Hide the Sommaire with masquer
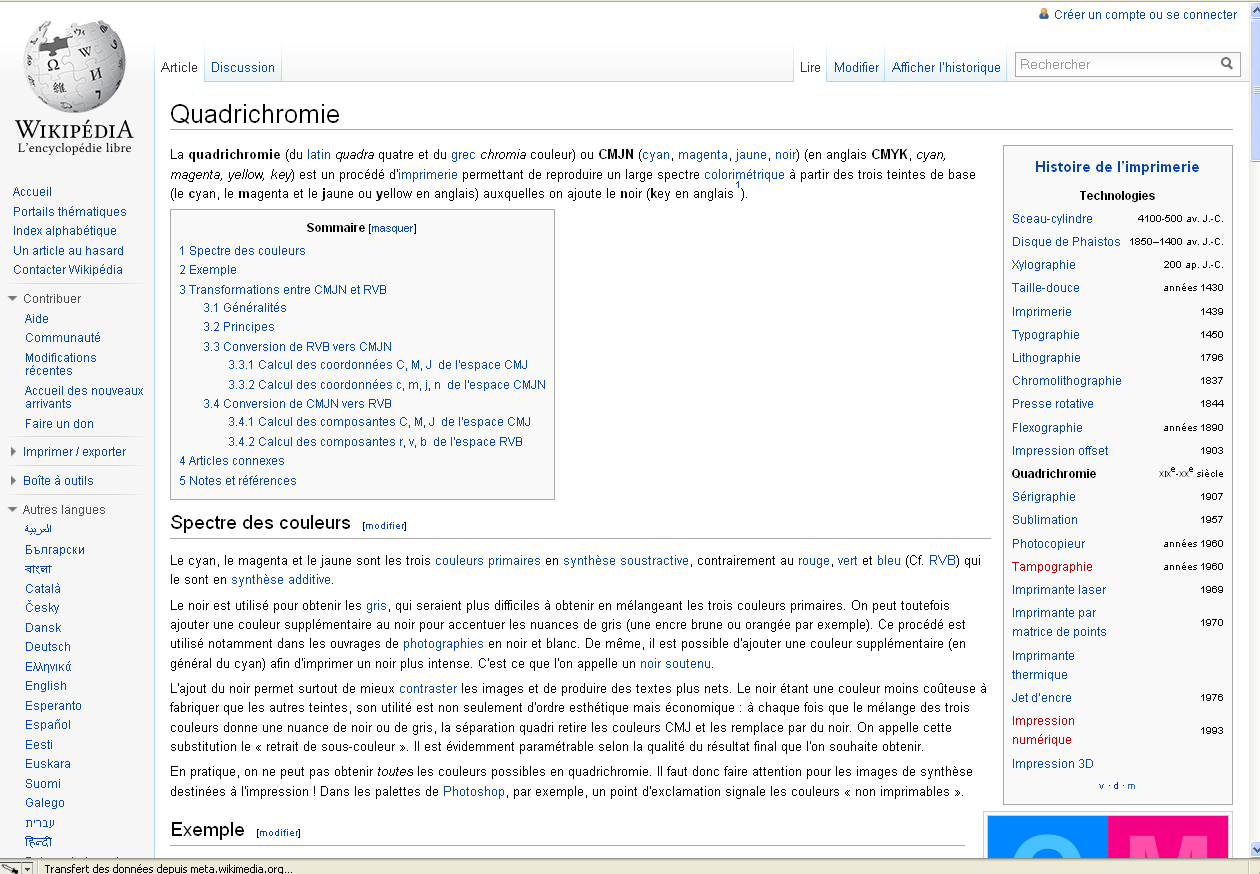This screenshot has height=874, width=1260. [392, 228]
